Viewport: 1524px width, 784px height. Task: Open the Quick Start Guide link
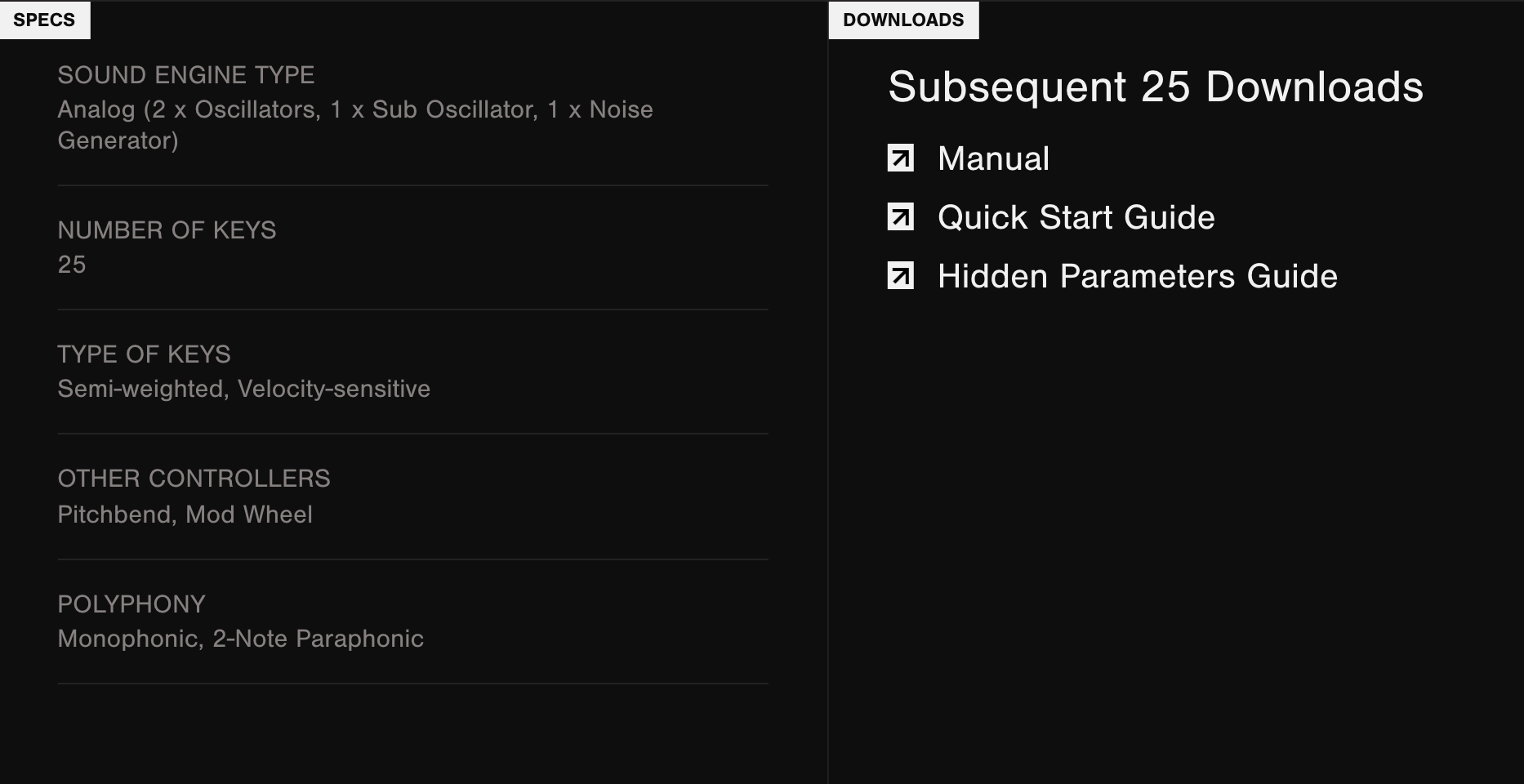click(x=1076, y=217)
